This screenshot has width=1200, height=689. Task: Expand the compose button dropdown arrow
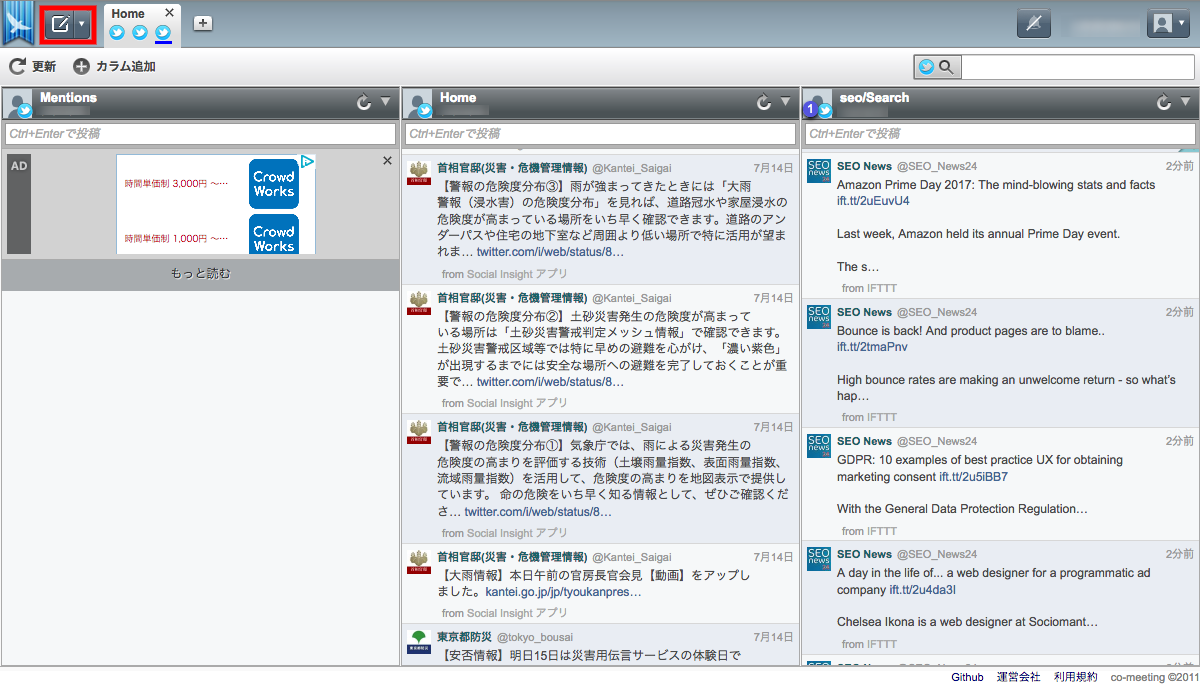click(83, 24)
